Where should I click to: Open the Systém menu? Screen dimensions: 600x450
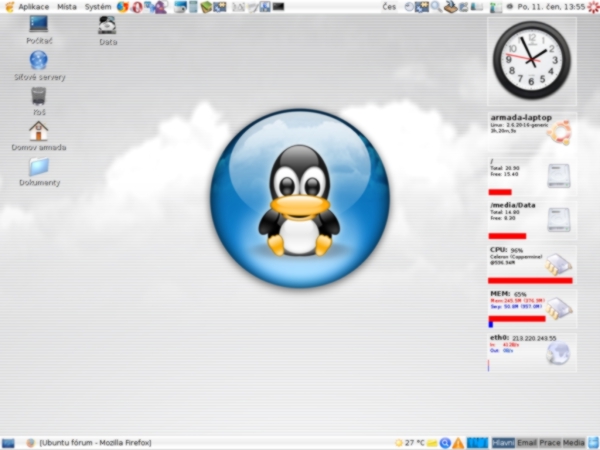click(x=98, y=7)
